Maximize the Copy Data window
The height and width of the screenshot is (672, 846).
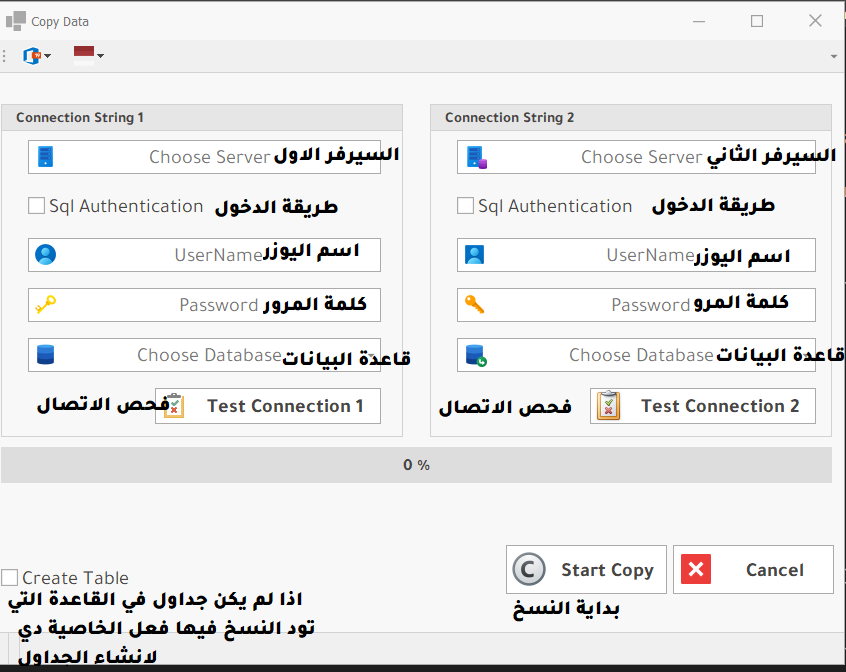pyautogui.click(x=757, y=21)
